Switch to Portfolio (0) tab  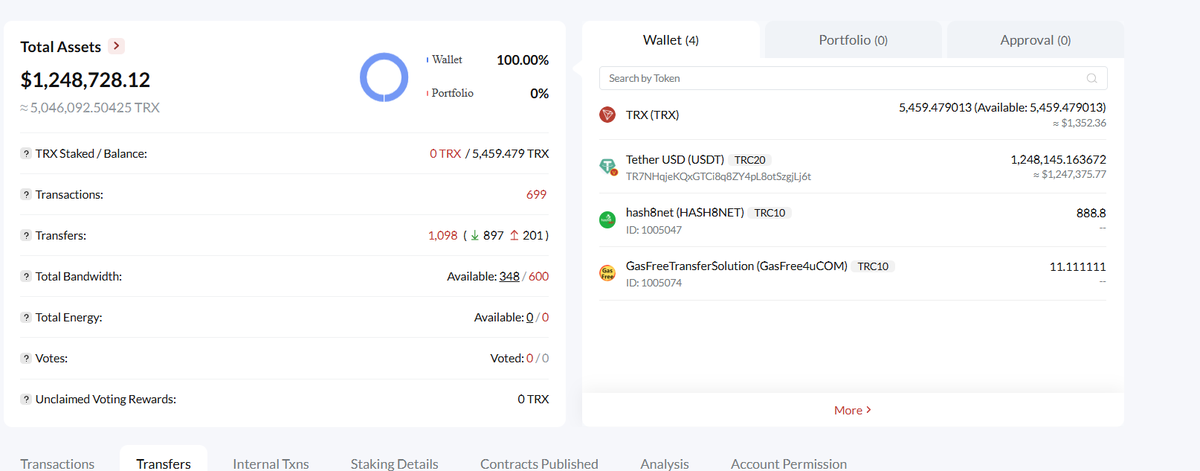853,40
